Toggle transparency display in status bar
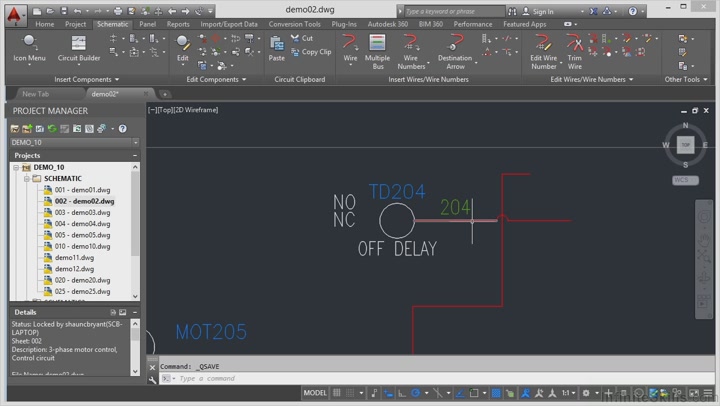 496,393
